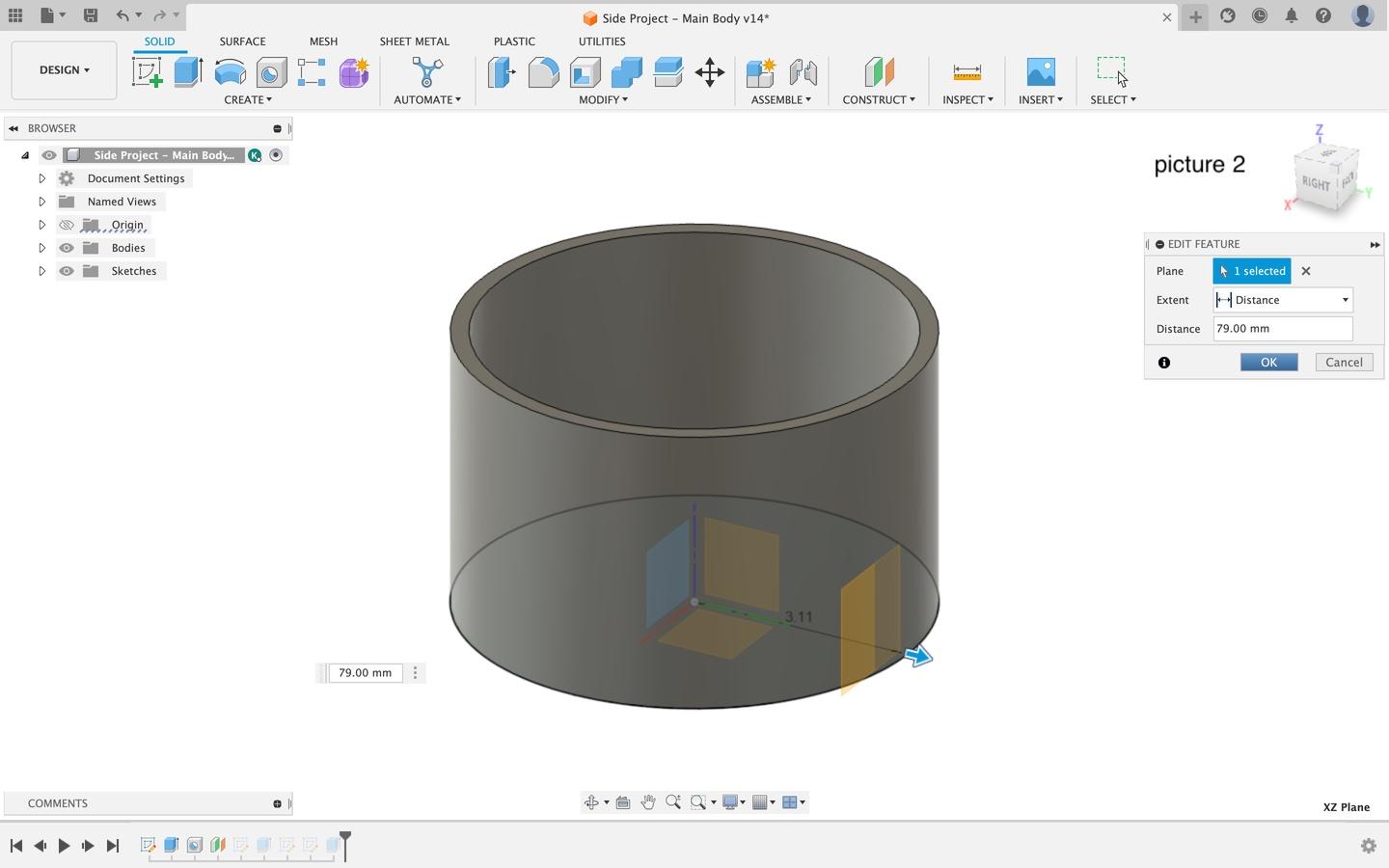Open the DESIGN workspace dropdown

click(64, 70)
